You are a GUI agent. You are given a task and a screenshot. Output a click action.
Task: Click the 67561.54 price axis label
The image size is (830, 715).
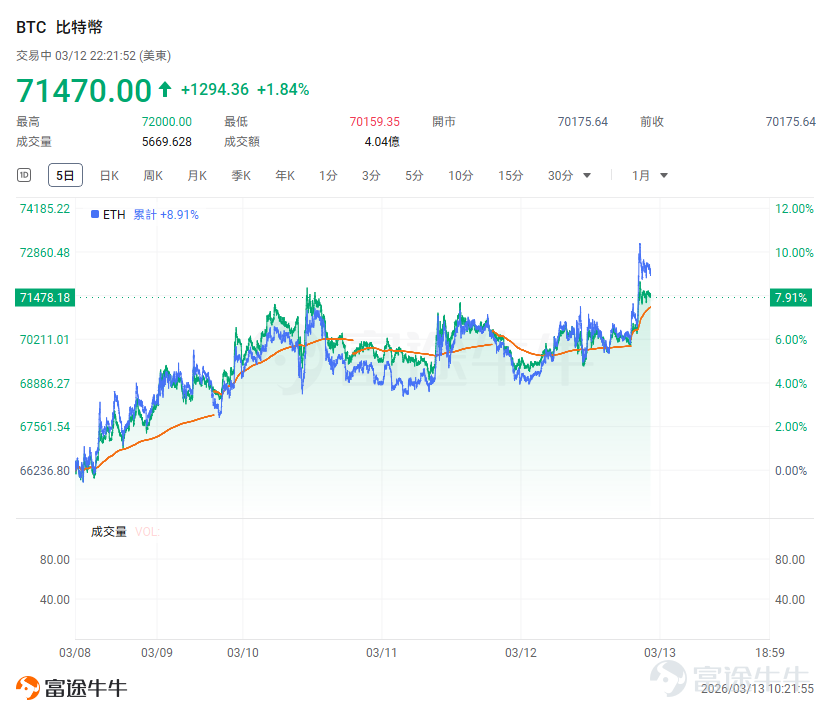pos(45,427)
